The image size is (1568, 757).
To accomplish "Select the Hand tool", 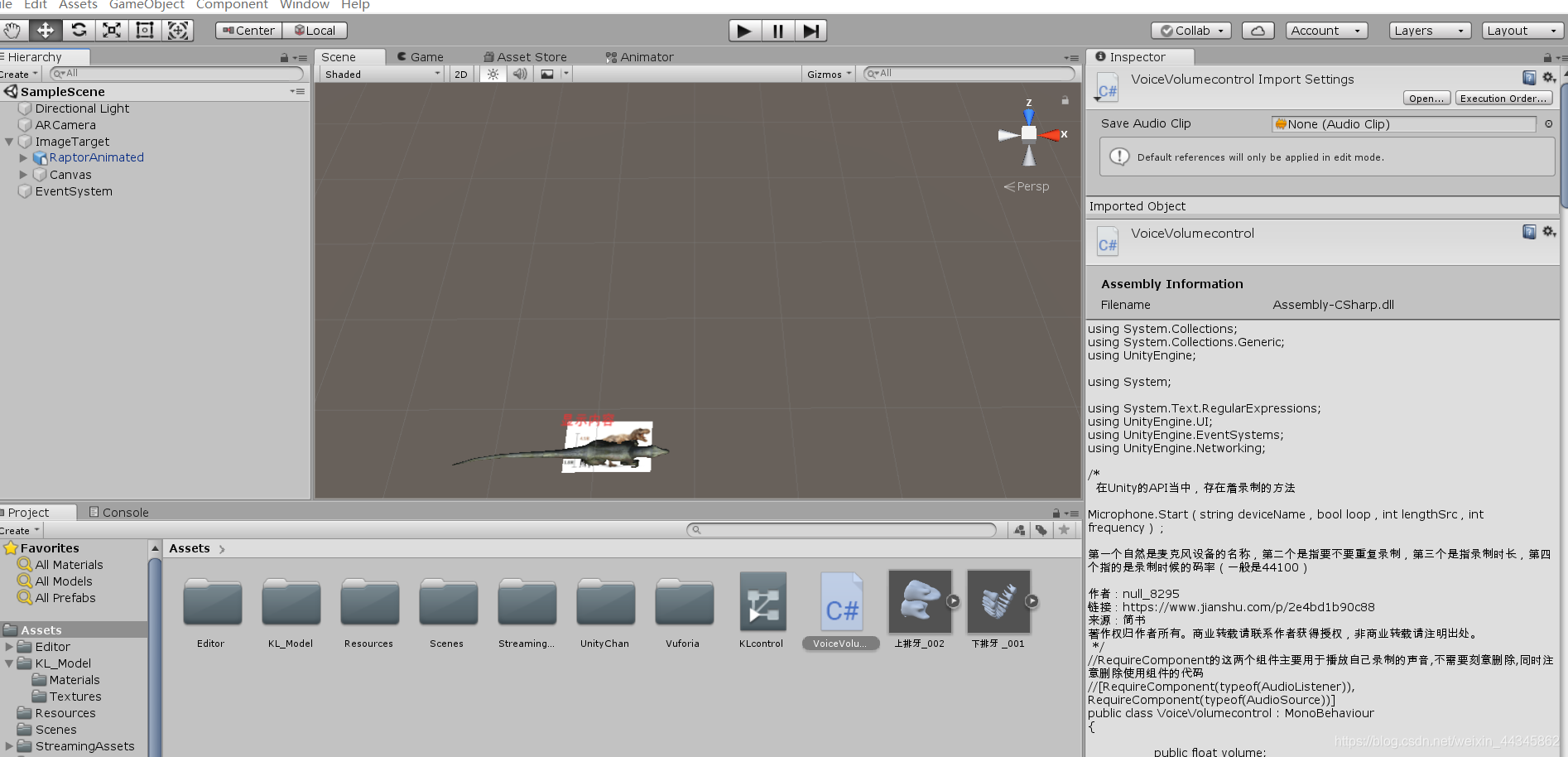I will click(12, 31).
